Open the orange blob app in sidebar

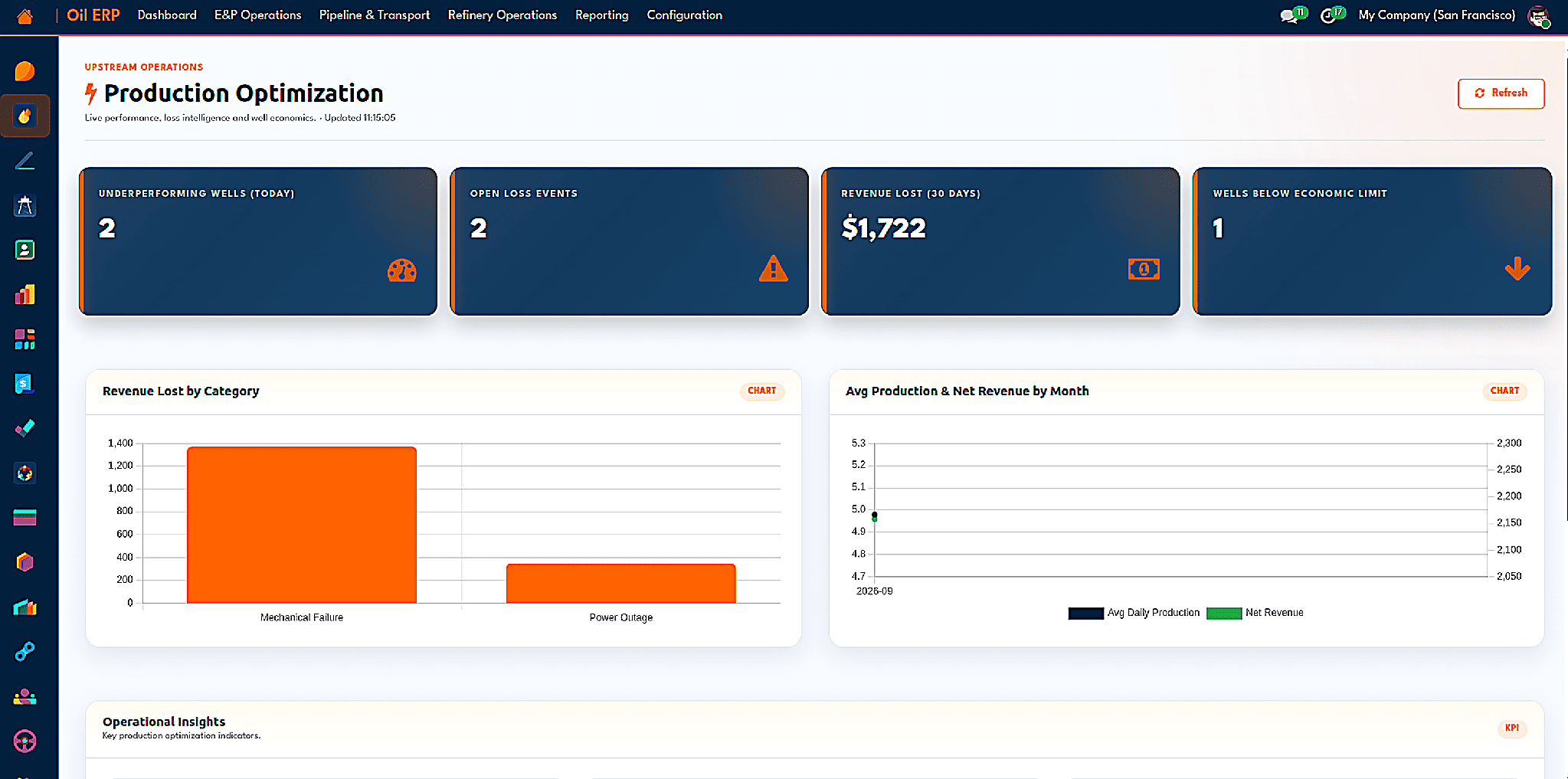[x=25, y=71]
